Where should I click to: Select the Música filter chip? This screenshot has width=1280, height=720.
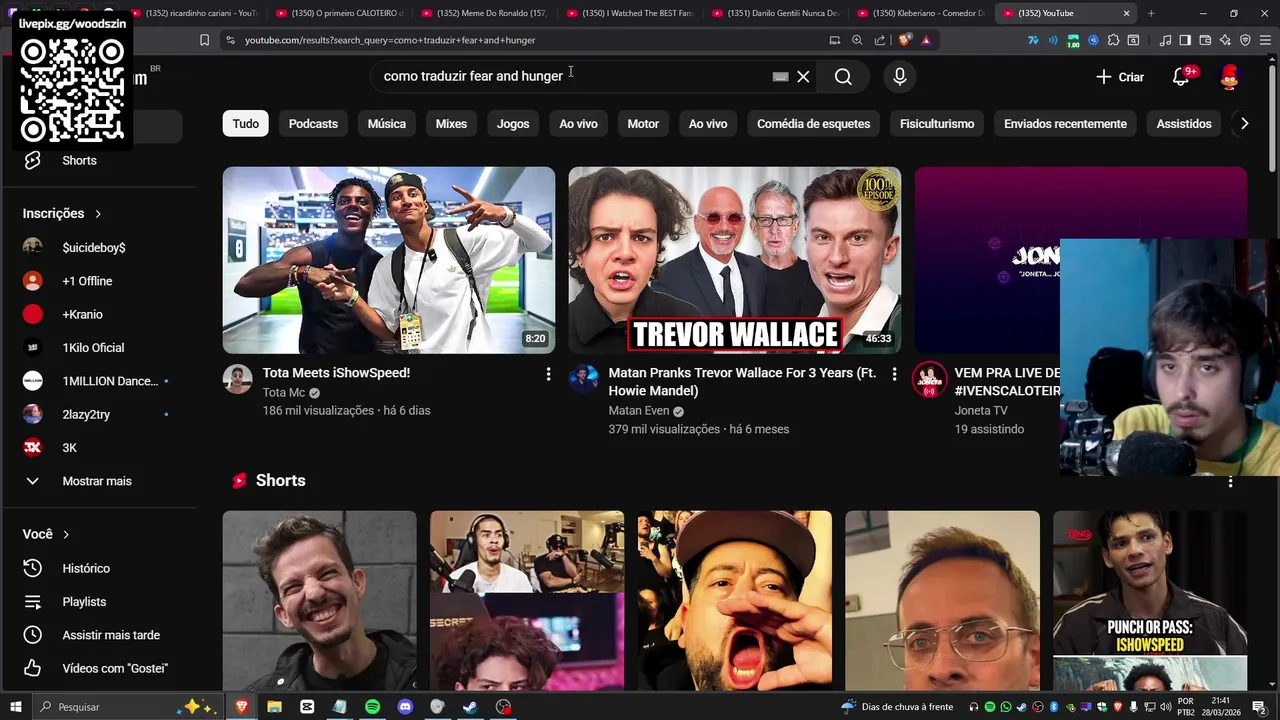386,124
